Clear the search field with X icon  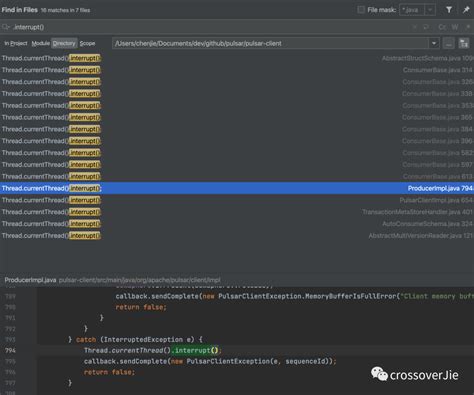click(414, 27)
